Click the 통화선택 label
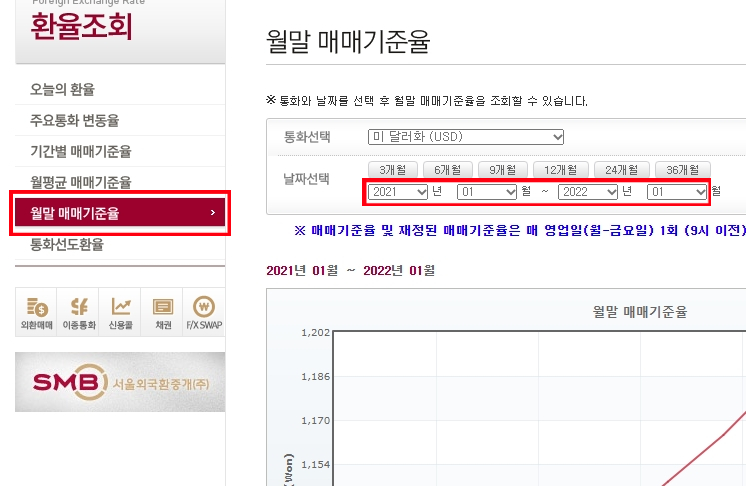 point(307,137)
